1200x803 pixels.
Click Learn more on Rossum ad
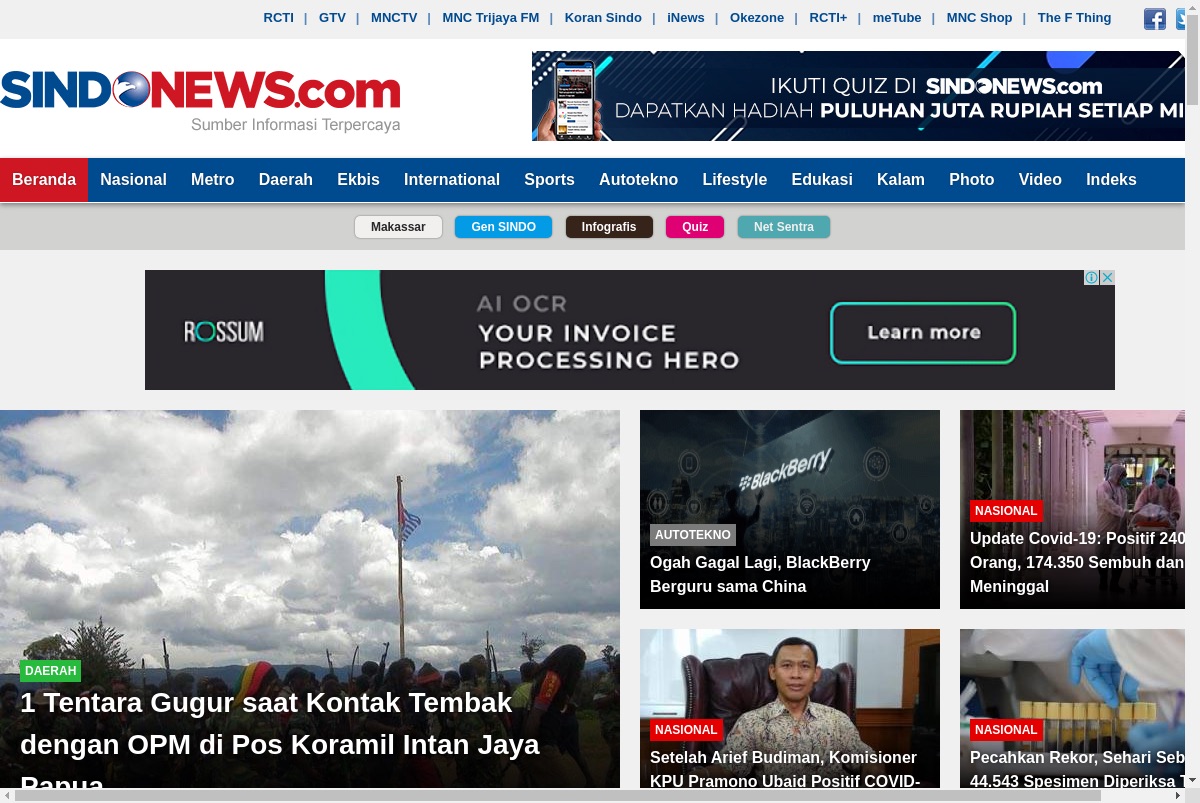[x=923, y=333]
